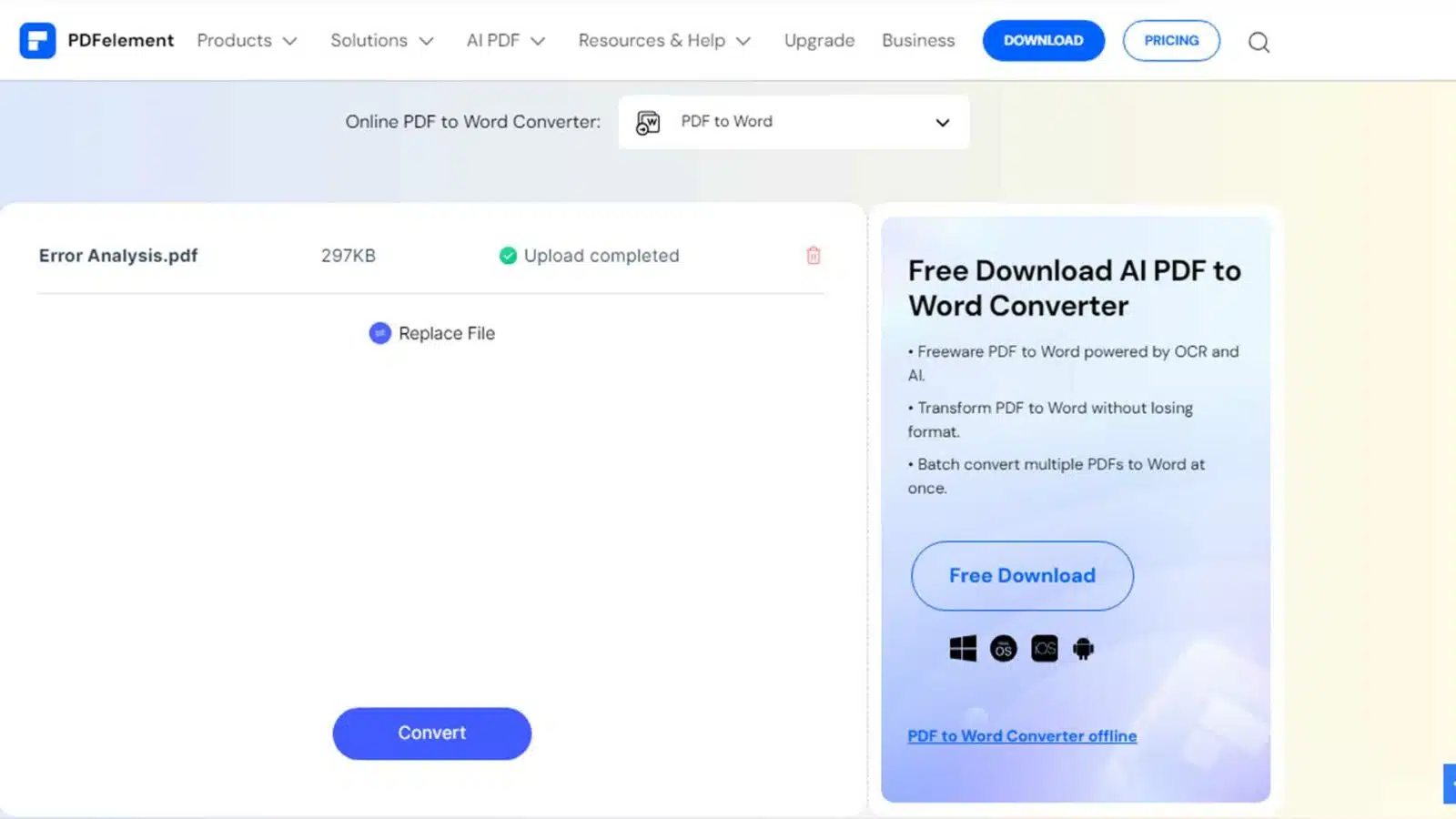Expand the AI PDF menu
Image resolution: width=1456 pixels, height=819 pixels.
point(506,40)
